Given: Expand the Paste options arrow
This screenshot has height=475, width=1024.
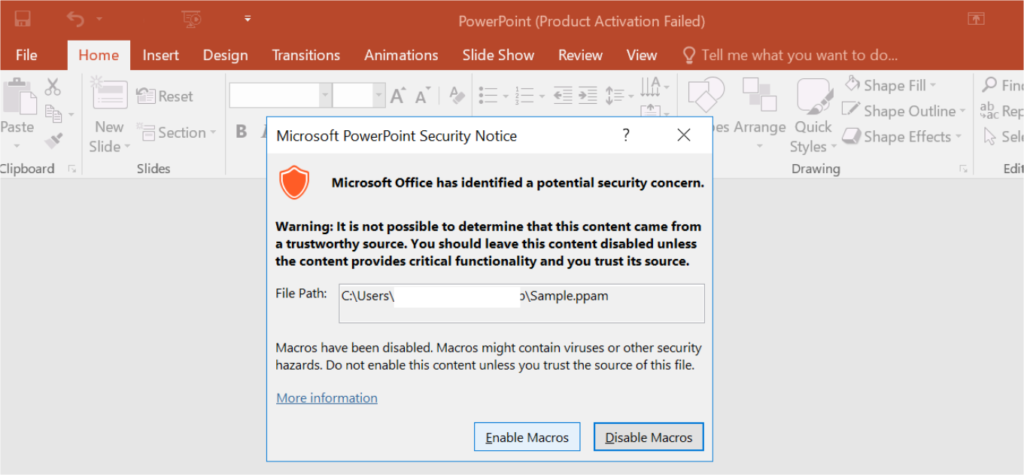Looking at the screenshot, I should coord(17,146).
